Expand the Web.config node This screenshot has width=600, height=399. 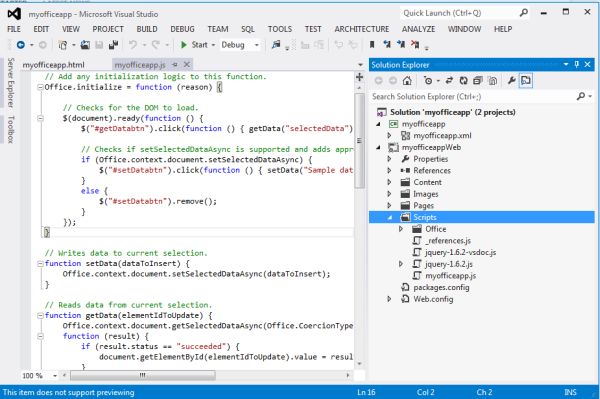click(389, 299)
